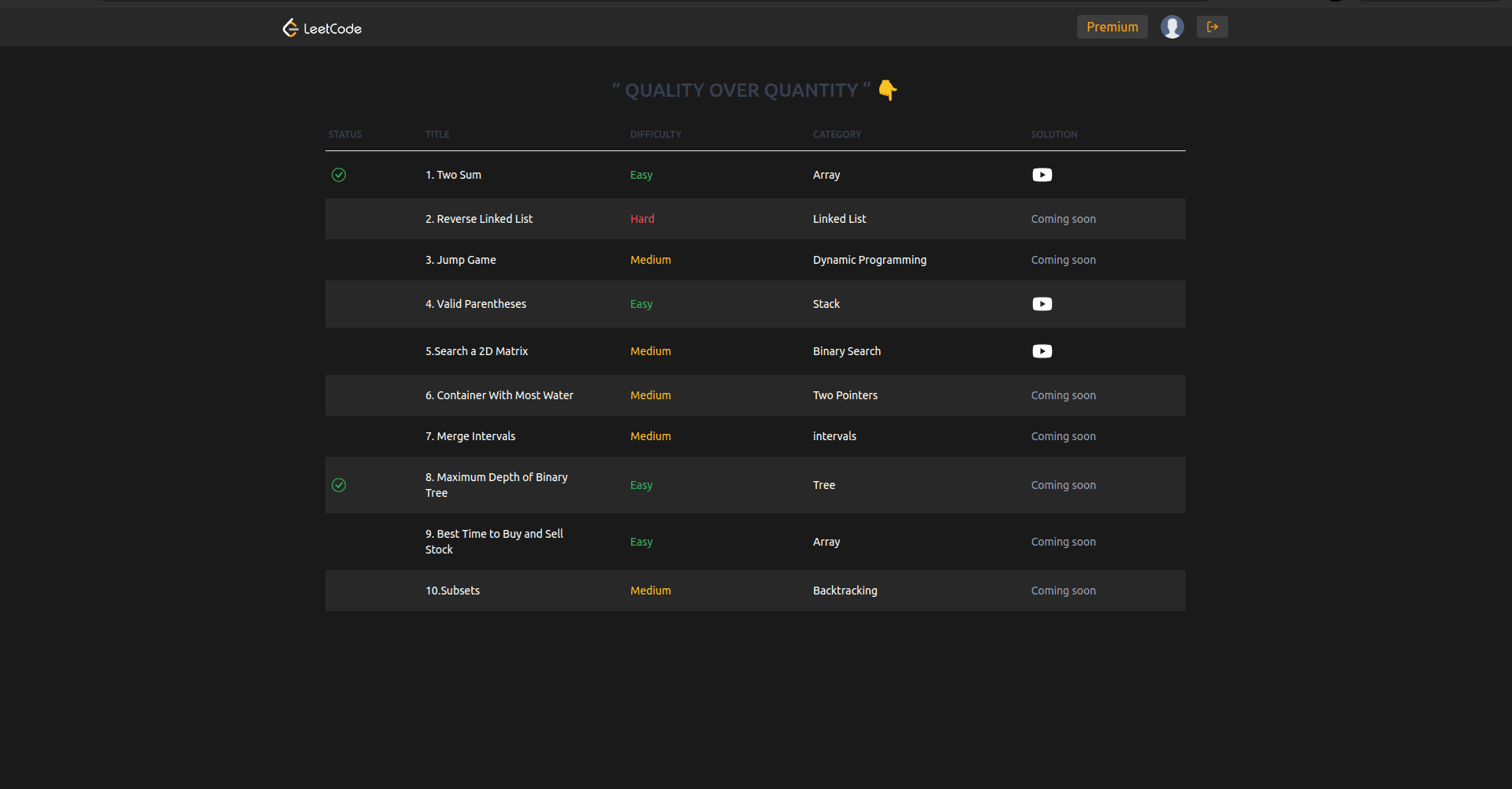Viewport: 1512px width, 789px height.
Task: Click the Stack category cell
Action: pos(827,304)
